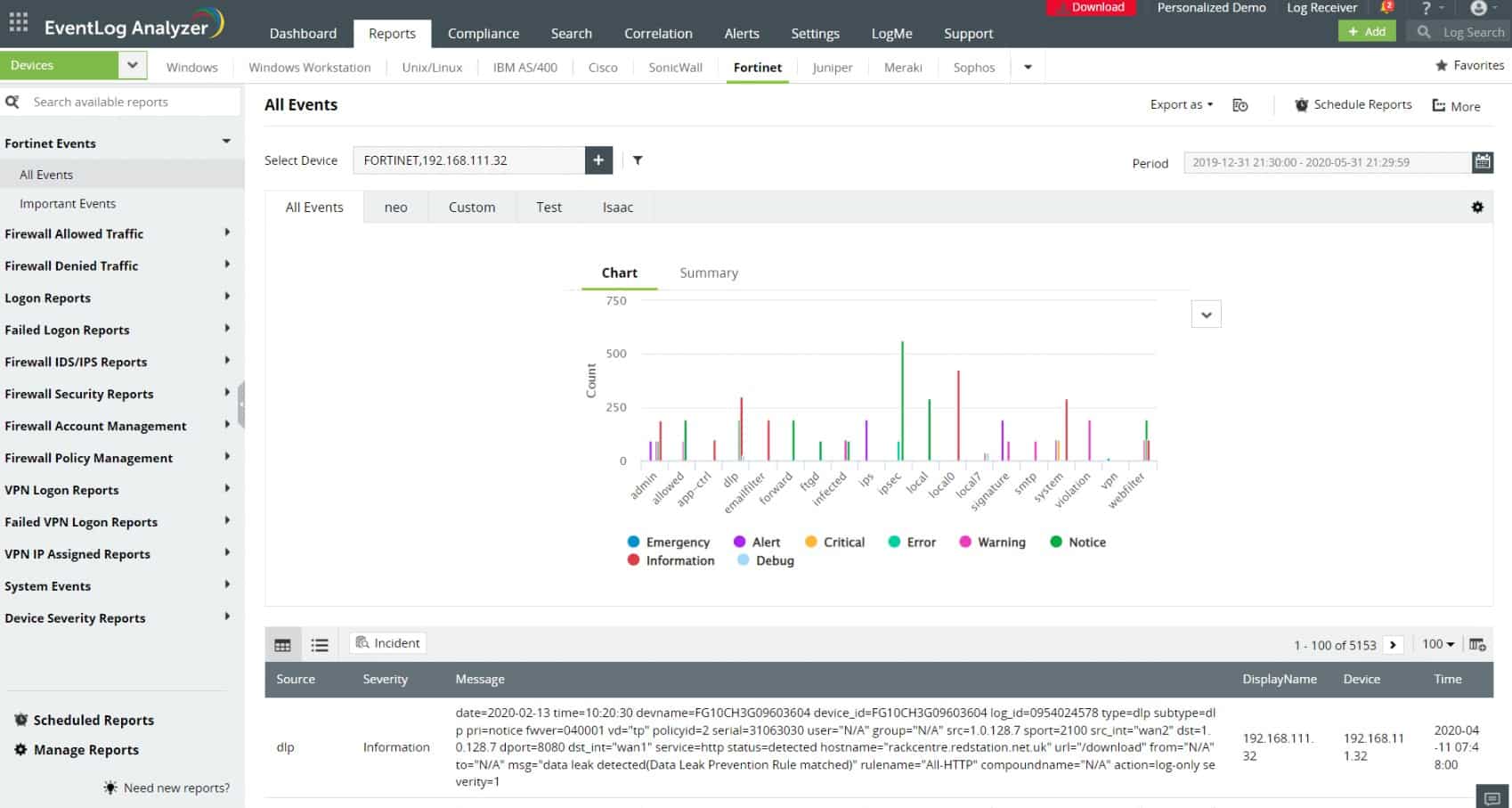Image resolution: width=1512 pixels, height=808 pixels.
Task: Toggle Alert series in chart legend
Action: 756,542
